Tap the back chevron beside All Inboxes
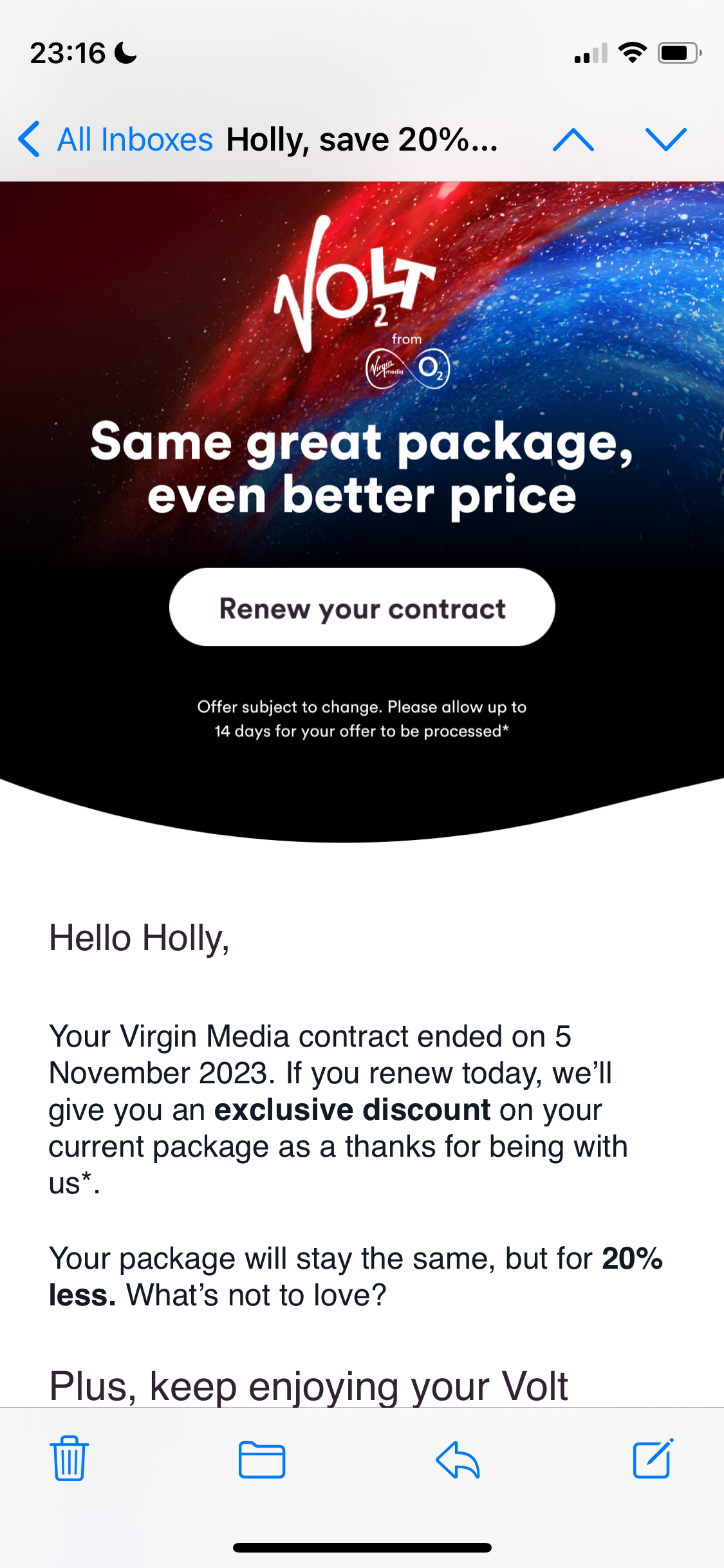724x1568 pixels. coord(29,139)
